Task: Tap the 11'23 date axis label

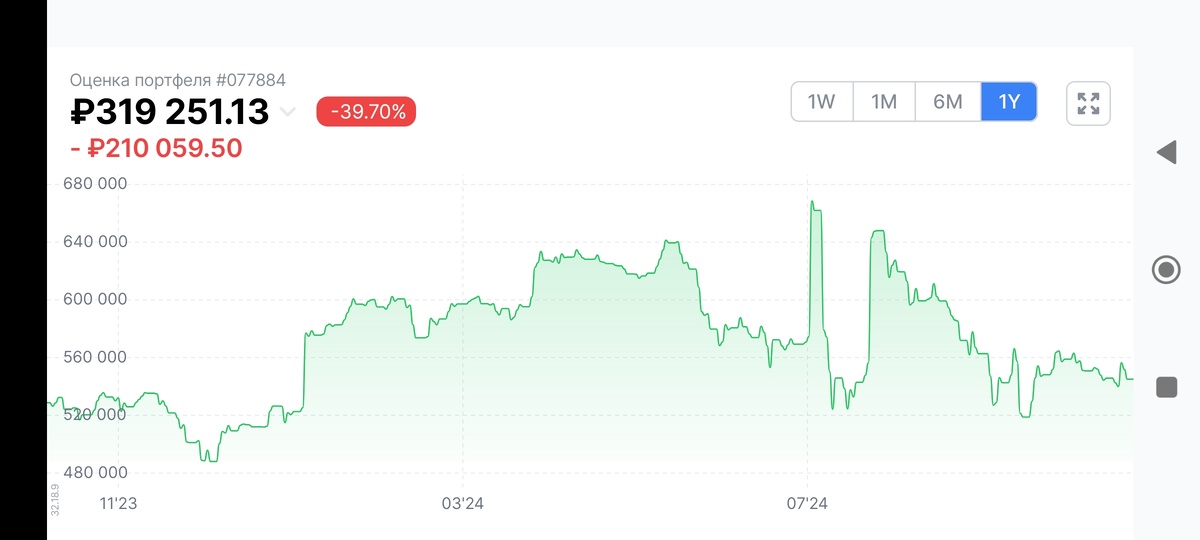Action: (x=118, y=503)
